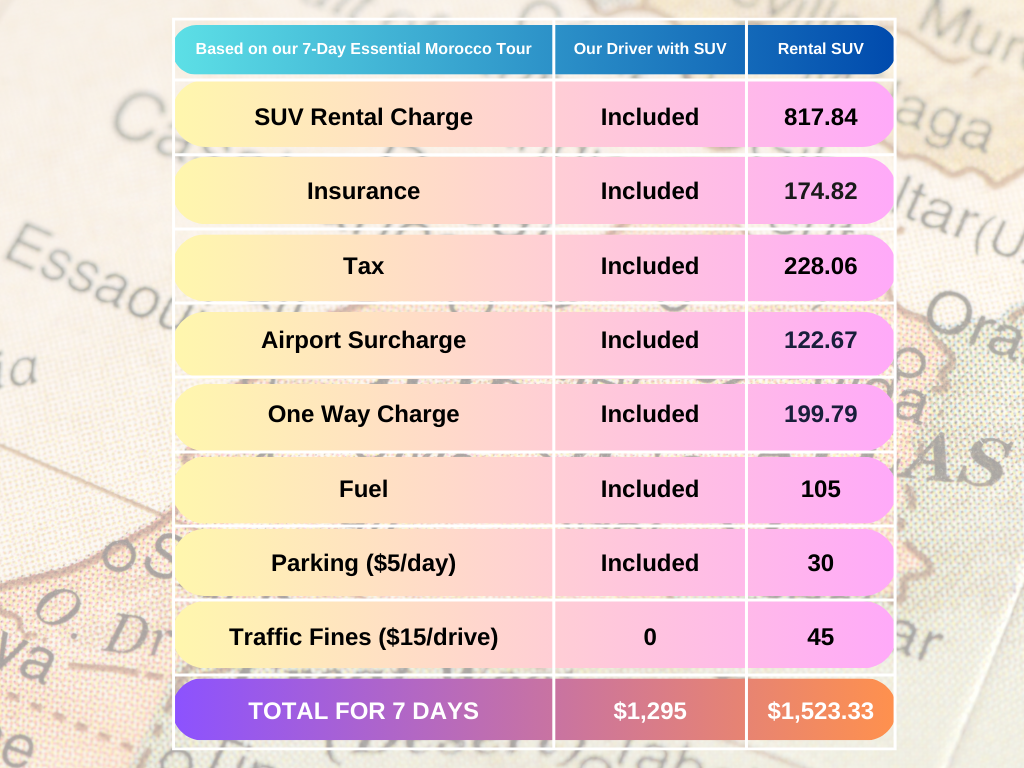Select the 817.84 rental charge value
This screenshot has width=1024, height=768.
(820, 117)
